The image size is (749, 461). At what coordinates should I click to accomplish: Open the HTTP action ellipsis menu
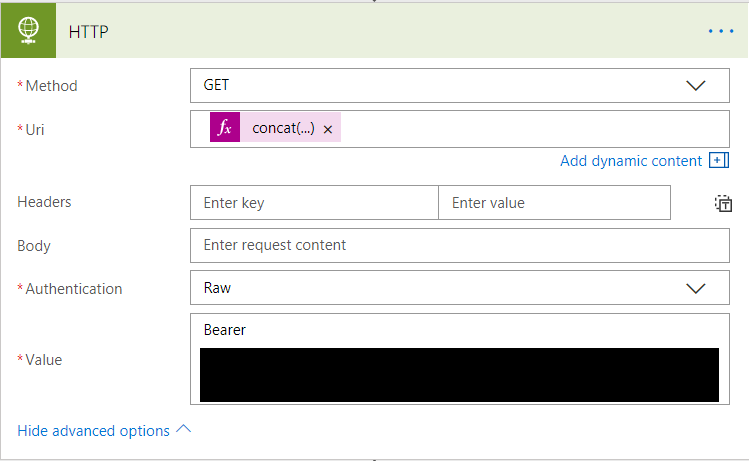tap(721, 32)
